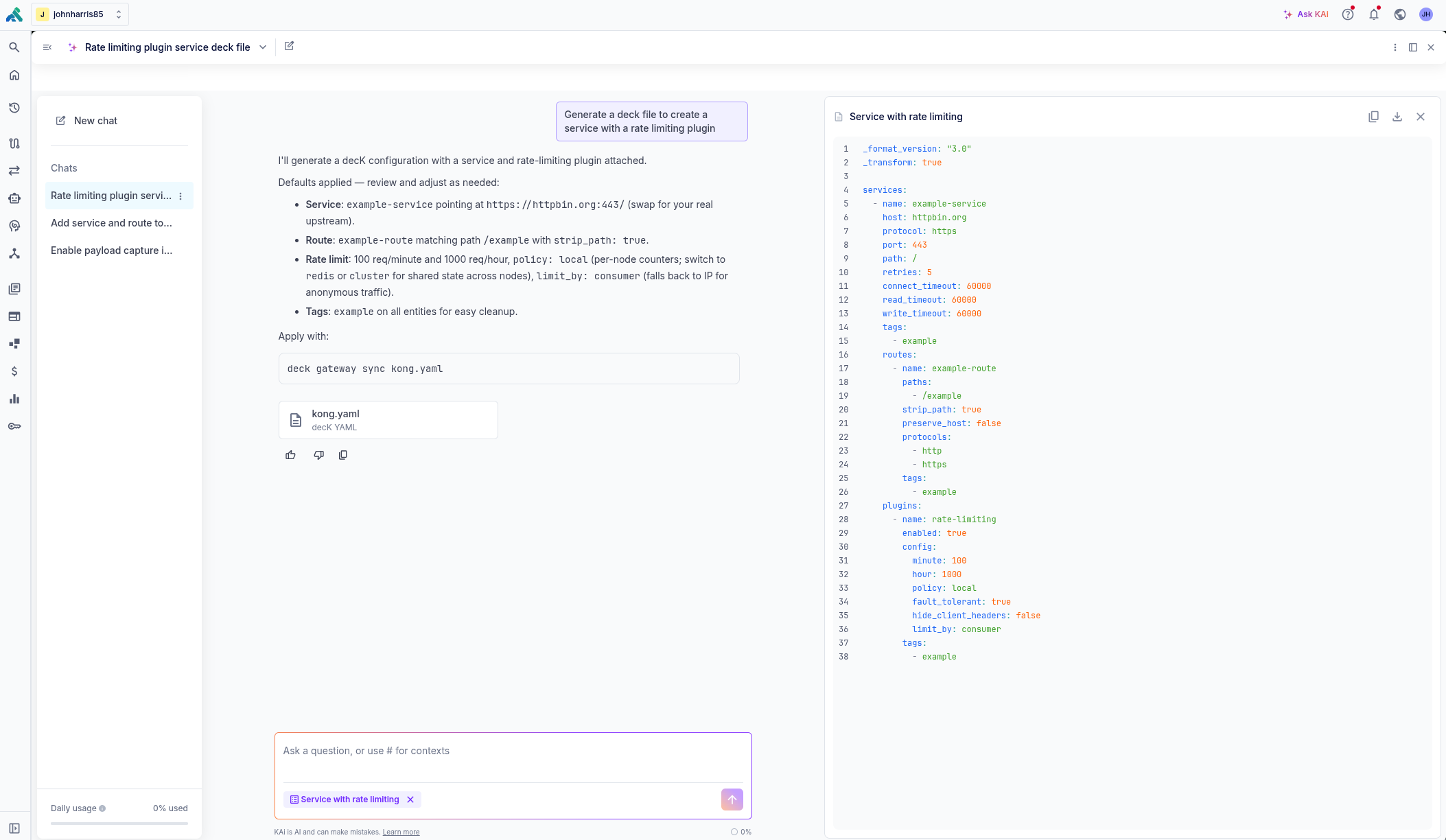Screen dimensions: 1446x840
Task: Open the globe region icon
Action: [1400, 14]
